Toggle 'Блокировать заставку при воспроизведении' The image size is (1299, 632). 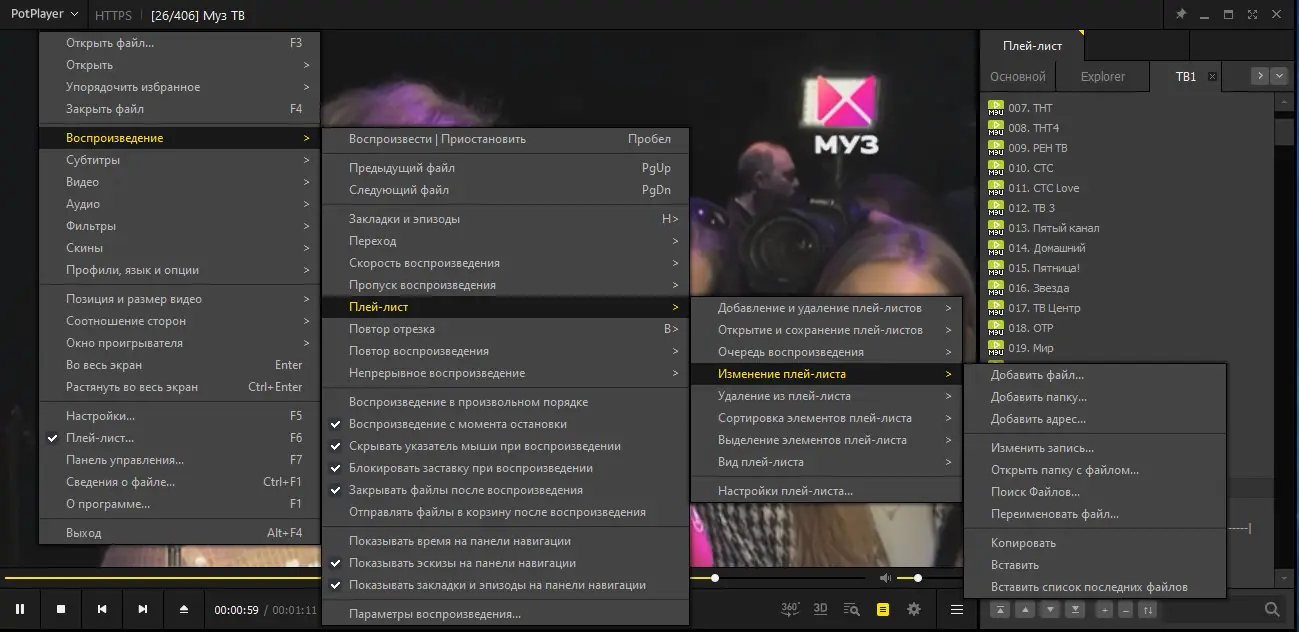coord(505,468)
